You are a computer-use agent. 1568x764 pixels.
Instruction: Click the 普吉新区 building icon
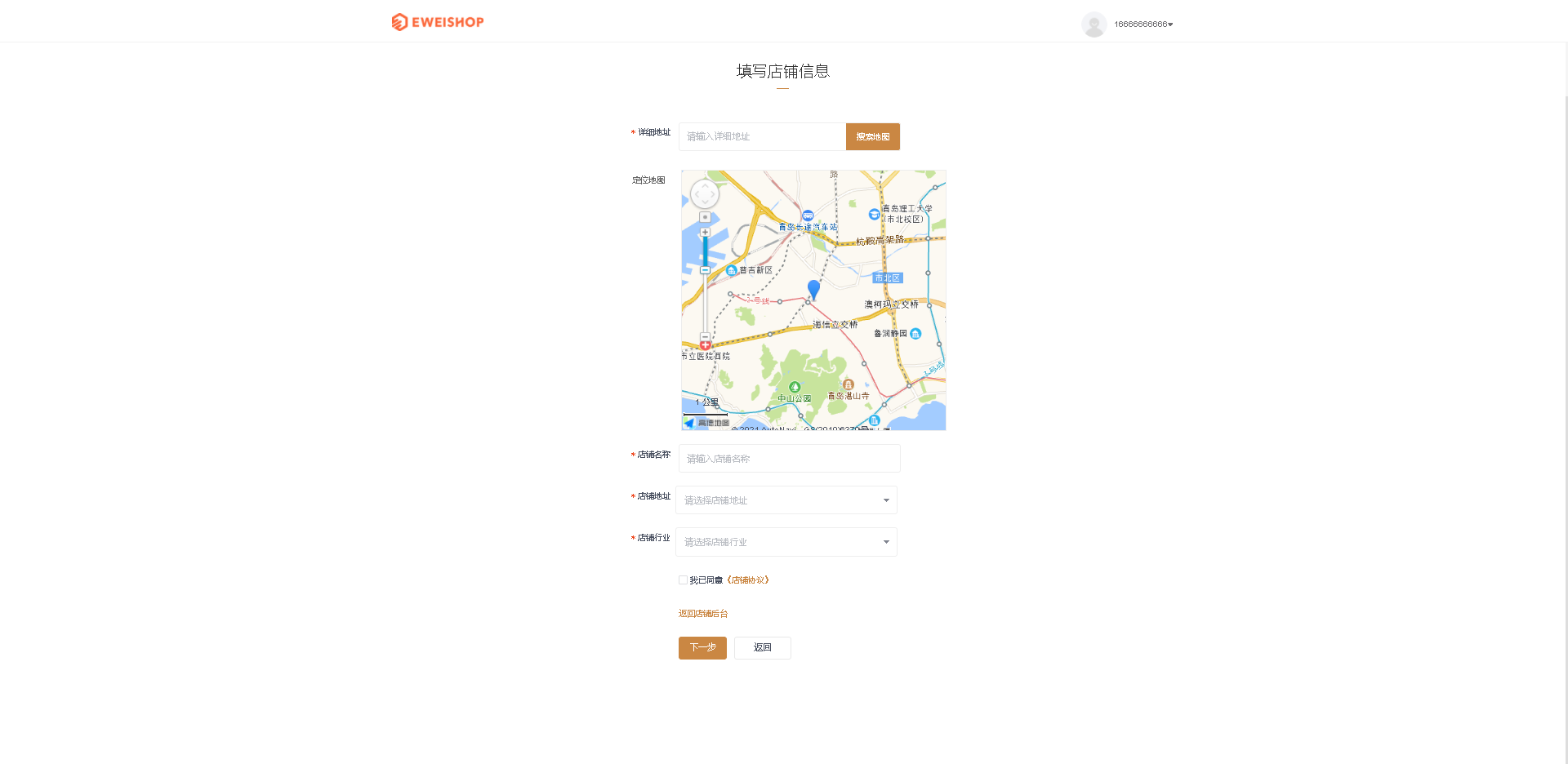tap(732, 270)
